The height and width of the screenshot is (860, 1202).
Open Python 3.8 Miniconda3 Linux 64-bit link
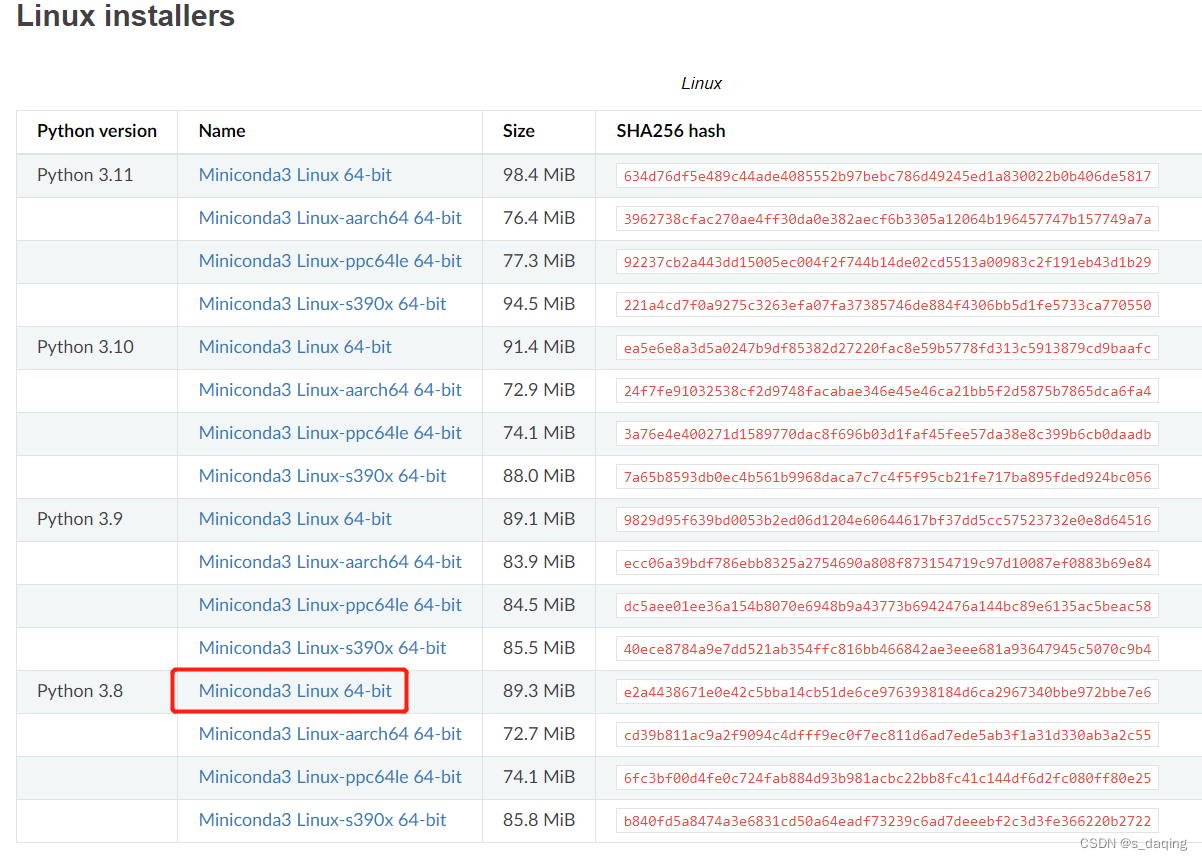(x=295, y=691)
